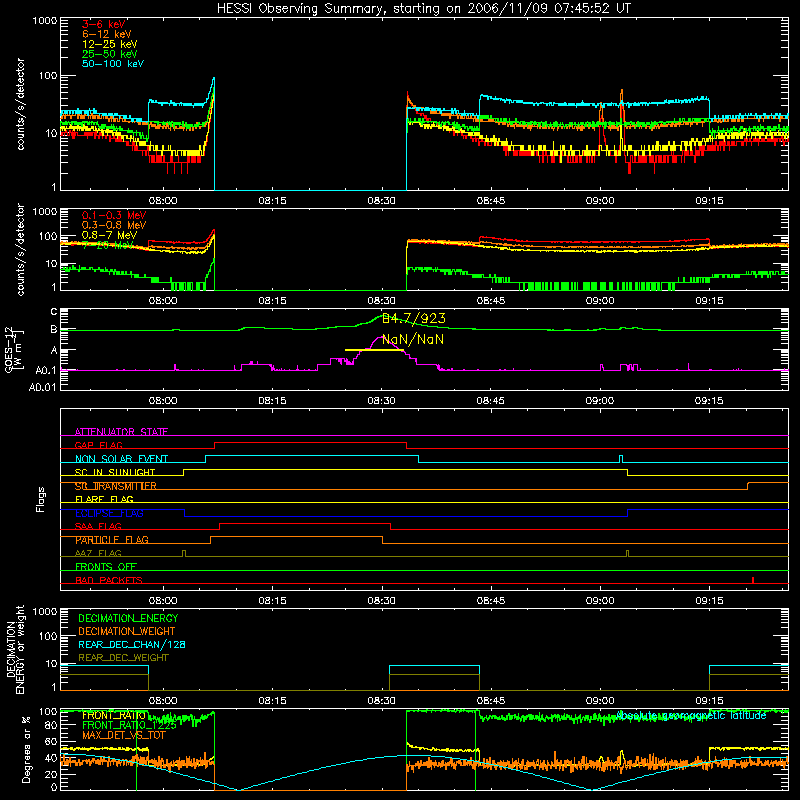Select the 09:15 tick under the Flags panel

(x=709, y=601)
